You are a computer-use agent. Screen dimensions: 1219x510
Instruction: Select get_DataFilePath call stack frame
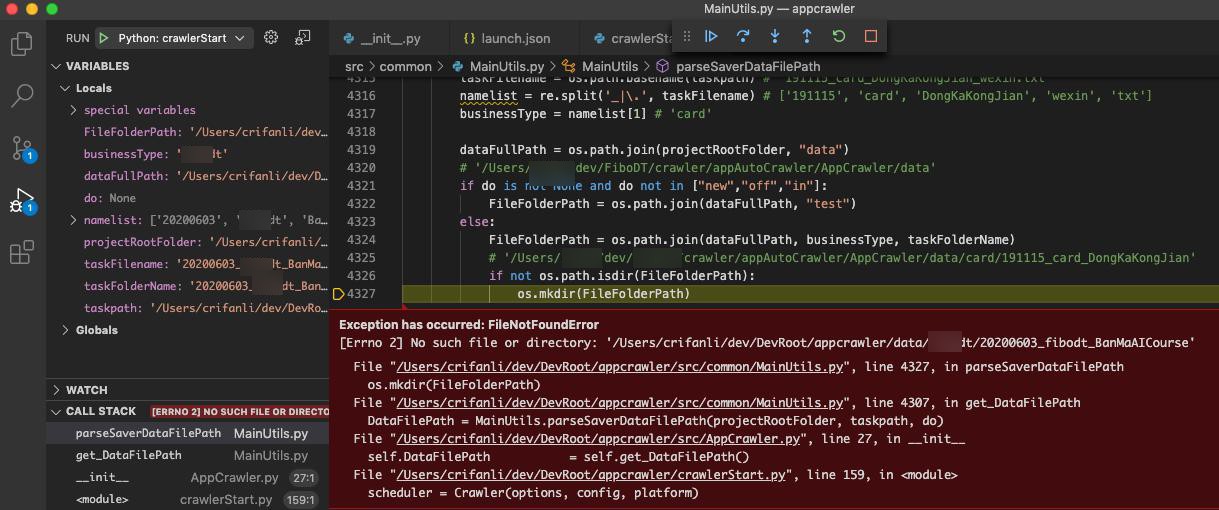(187, 455)
